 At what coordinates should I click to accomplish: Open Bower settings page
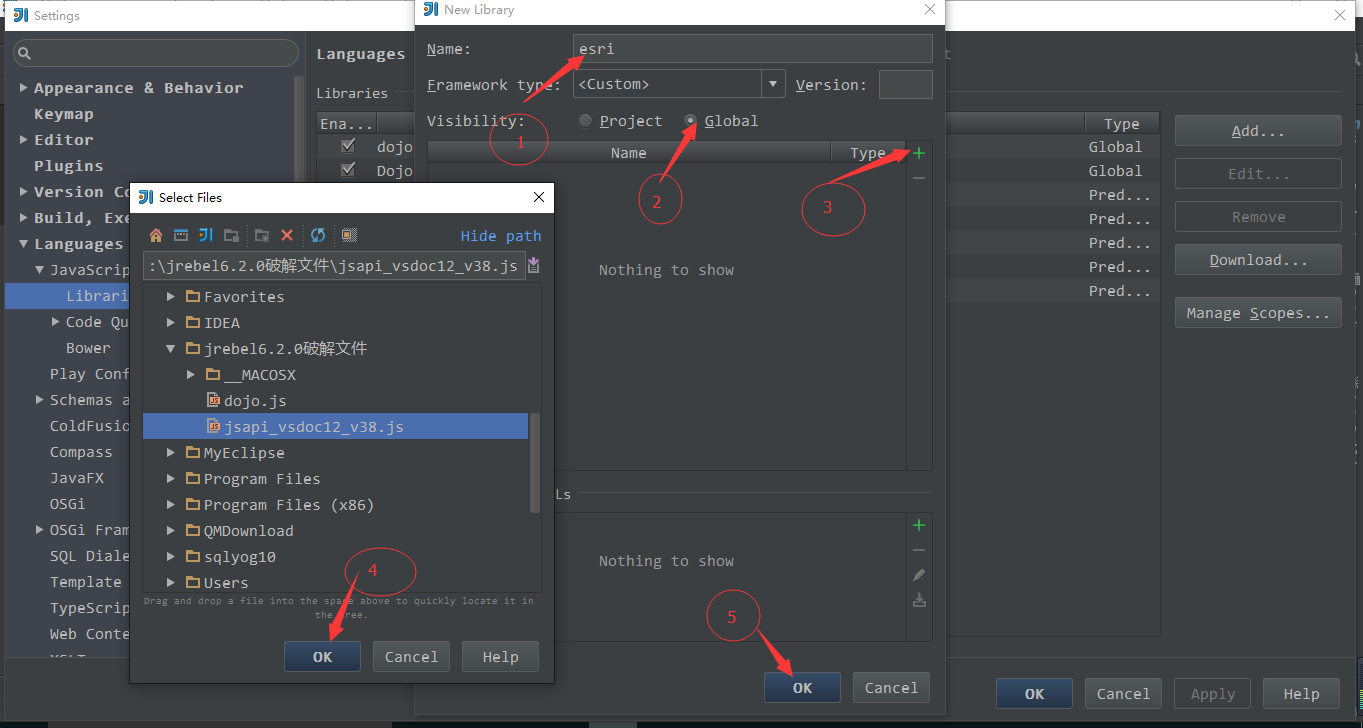pyautogui.click(x=88, y=348)
